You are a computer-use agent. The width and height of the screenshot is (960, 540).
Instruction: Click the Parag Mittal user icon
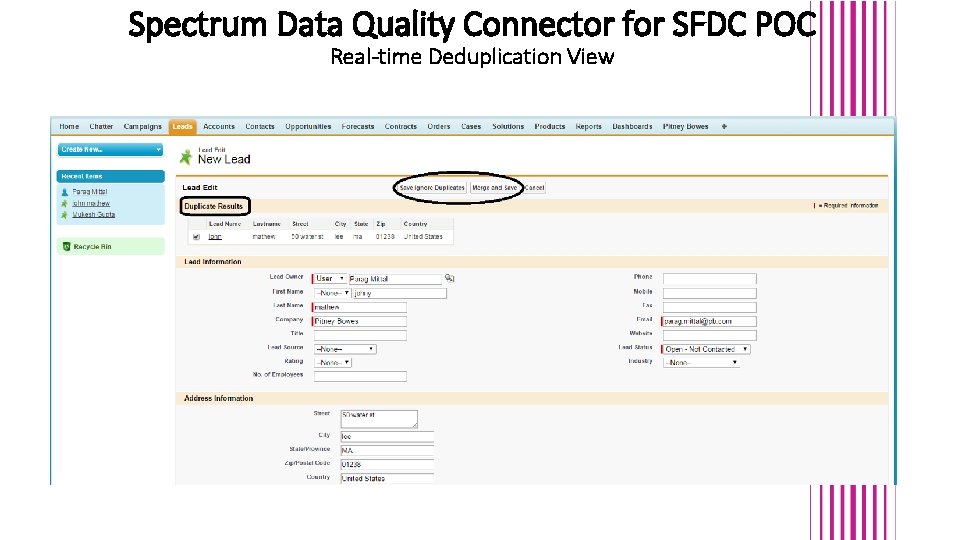pyautogui.click(x=64, y=192)
